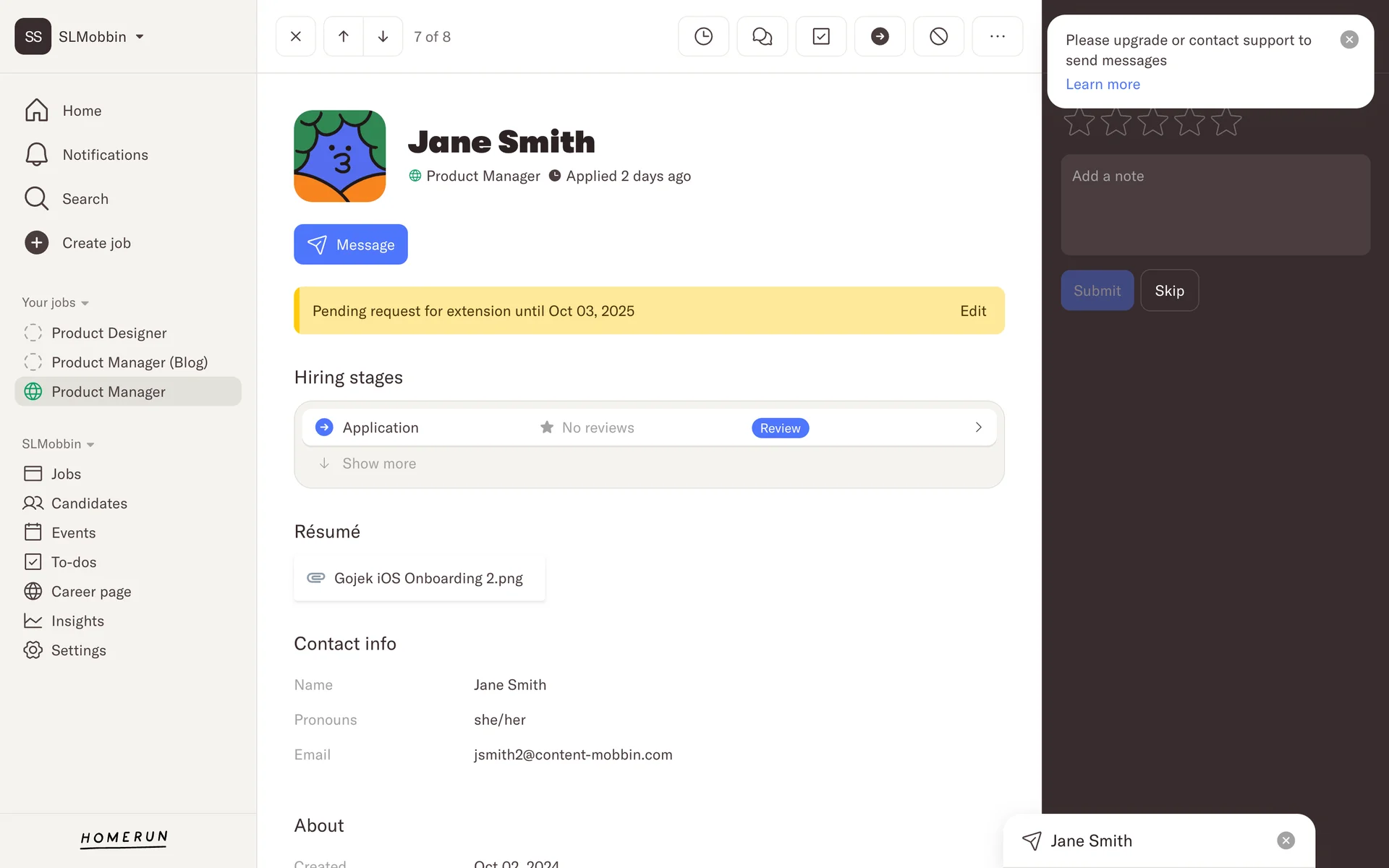The height and width of the screenshot is (868, 1389).
Task: Open Insights in the sidebar
Action: 77,621
